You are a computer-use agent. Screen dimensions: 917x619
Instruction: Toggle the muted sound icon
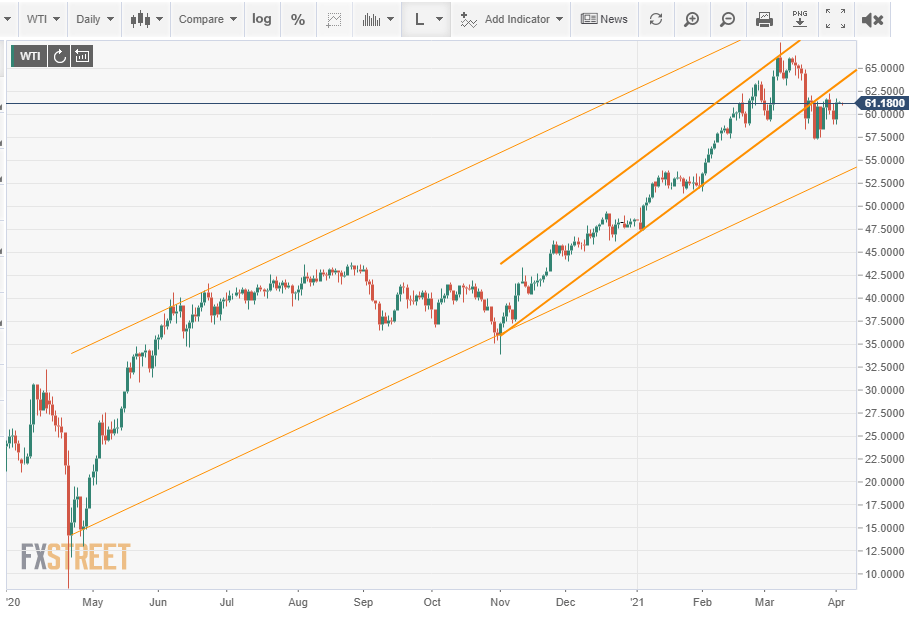(872, 19)
